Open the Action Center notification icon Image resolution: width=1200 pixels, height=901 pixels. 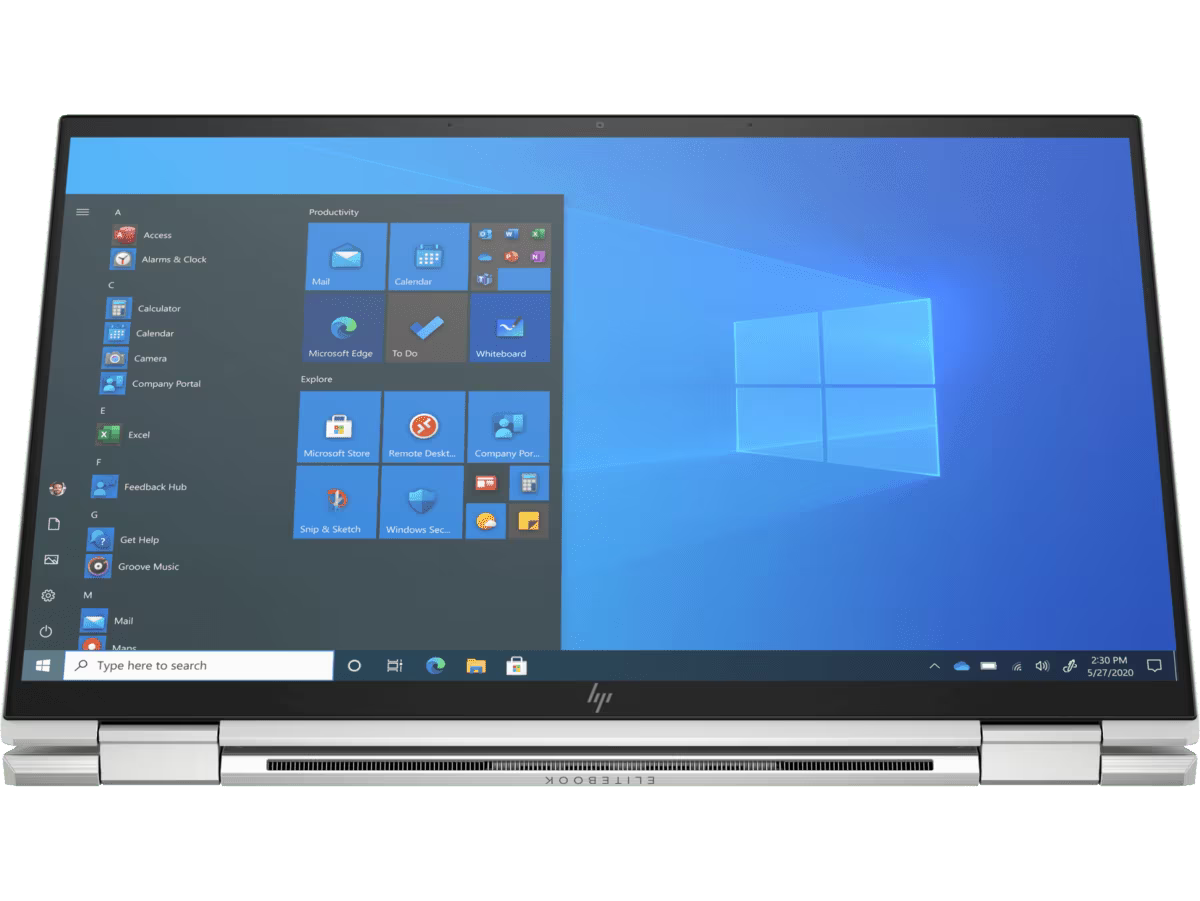(1154, 666)
